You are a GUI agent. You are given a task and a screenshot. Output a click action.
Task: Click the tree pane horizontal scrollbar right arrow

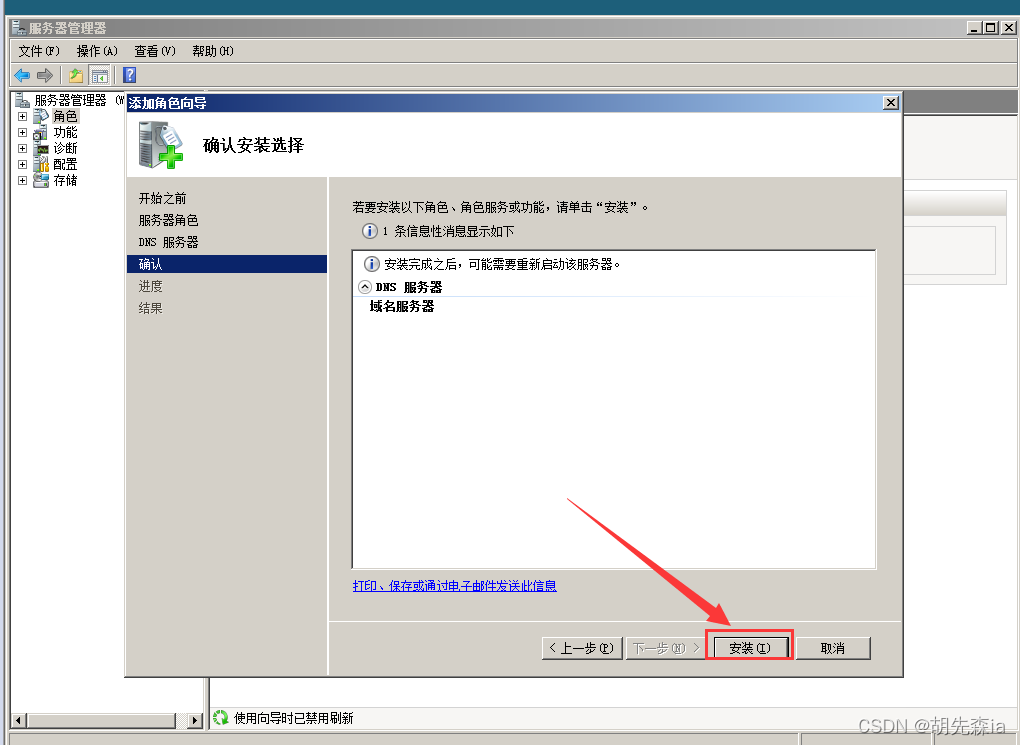coord(195,720)
